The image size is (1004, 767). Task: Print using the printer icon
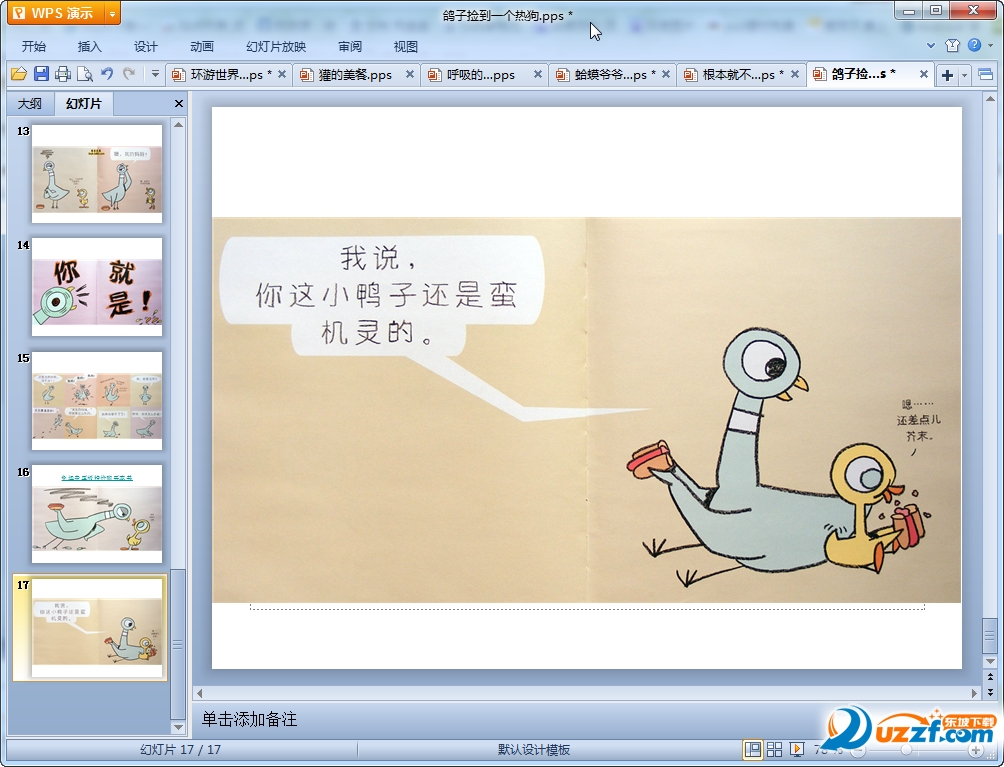coord(63,74)
